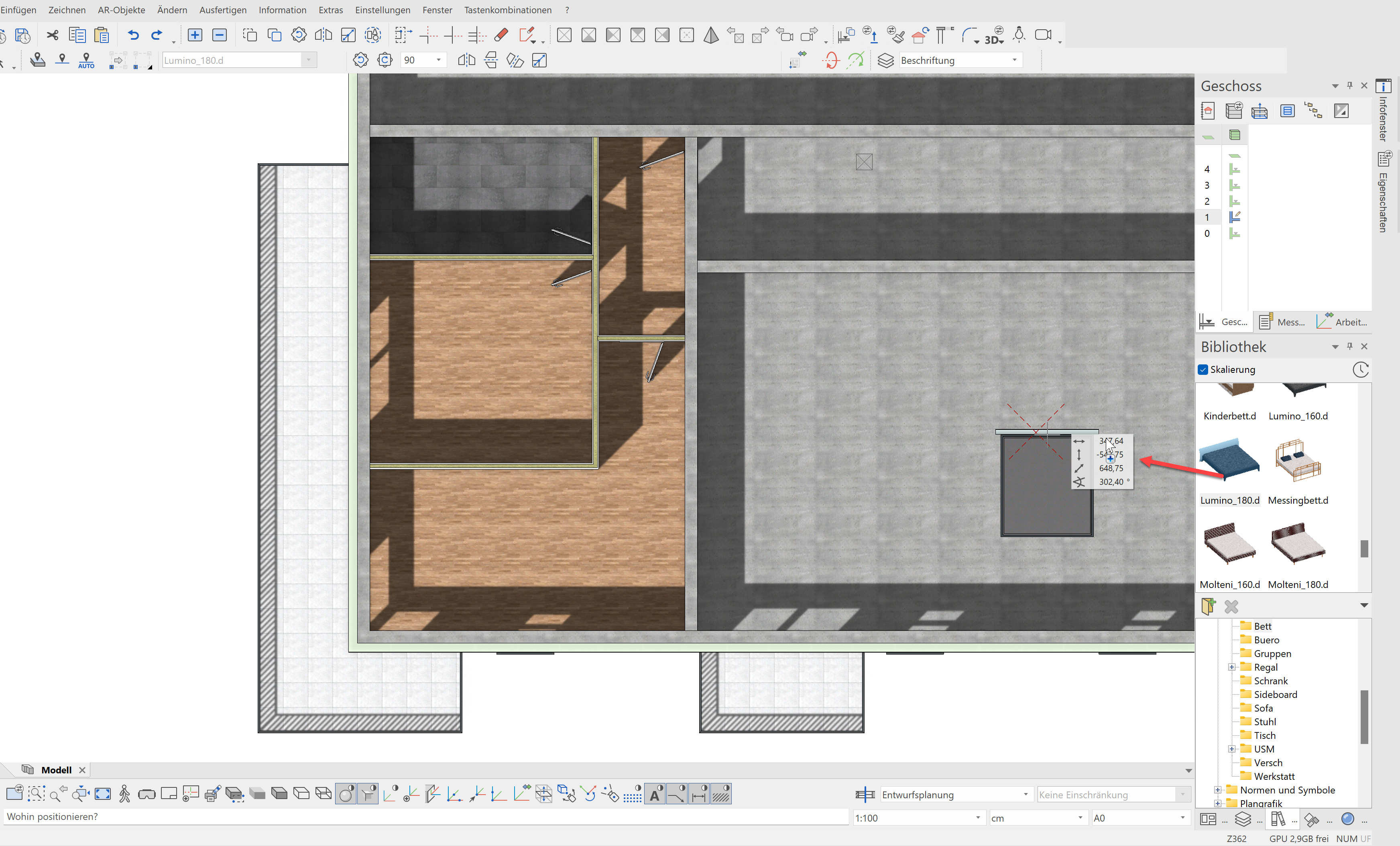This screenshot has height=846, width=1400.
Task: Click the VR goggles icon
Action: 147,794
